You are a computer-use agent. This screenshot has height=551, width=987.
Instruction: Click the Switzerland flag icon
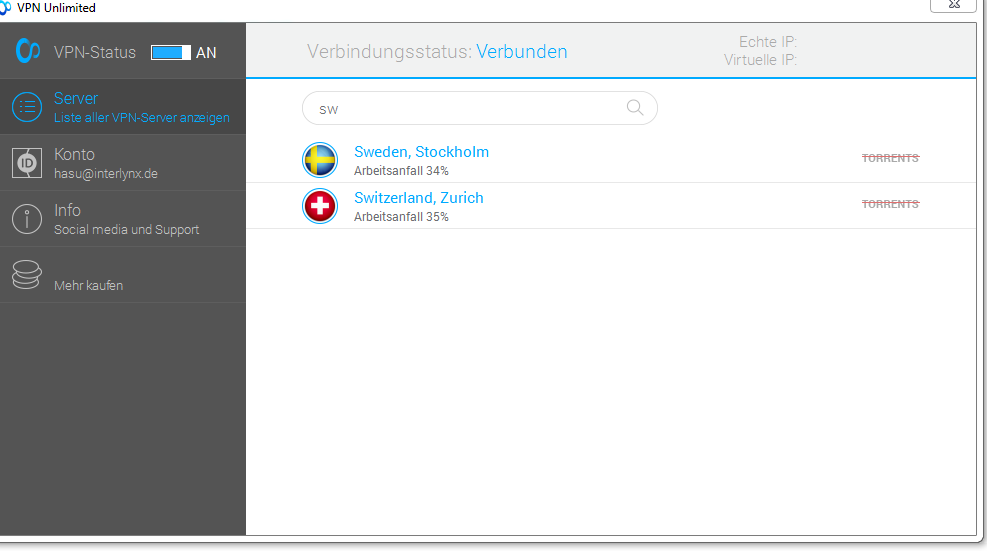pos(320,206)
